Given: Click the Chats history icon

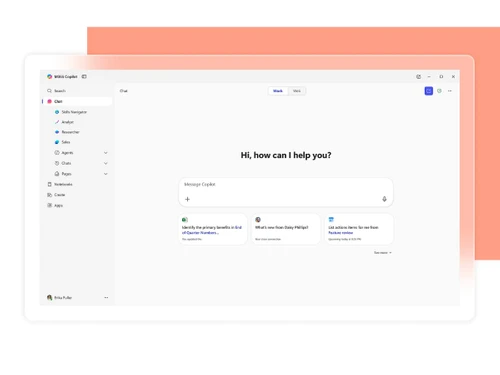Looking at the screenshot, I should (x=57, y=163).
